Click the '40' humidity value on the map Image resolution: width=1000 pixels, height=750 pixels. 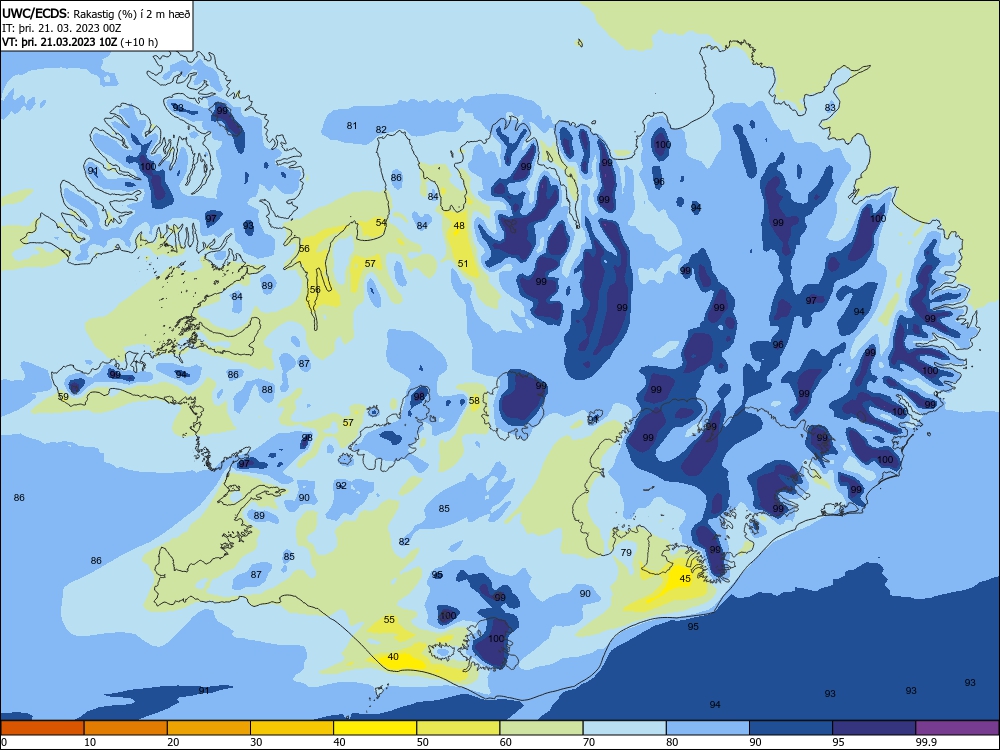pyautogui.click(x=393, y=657)
